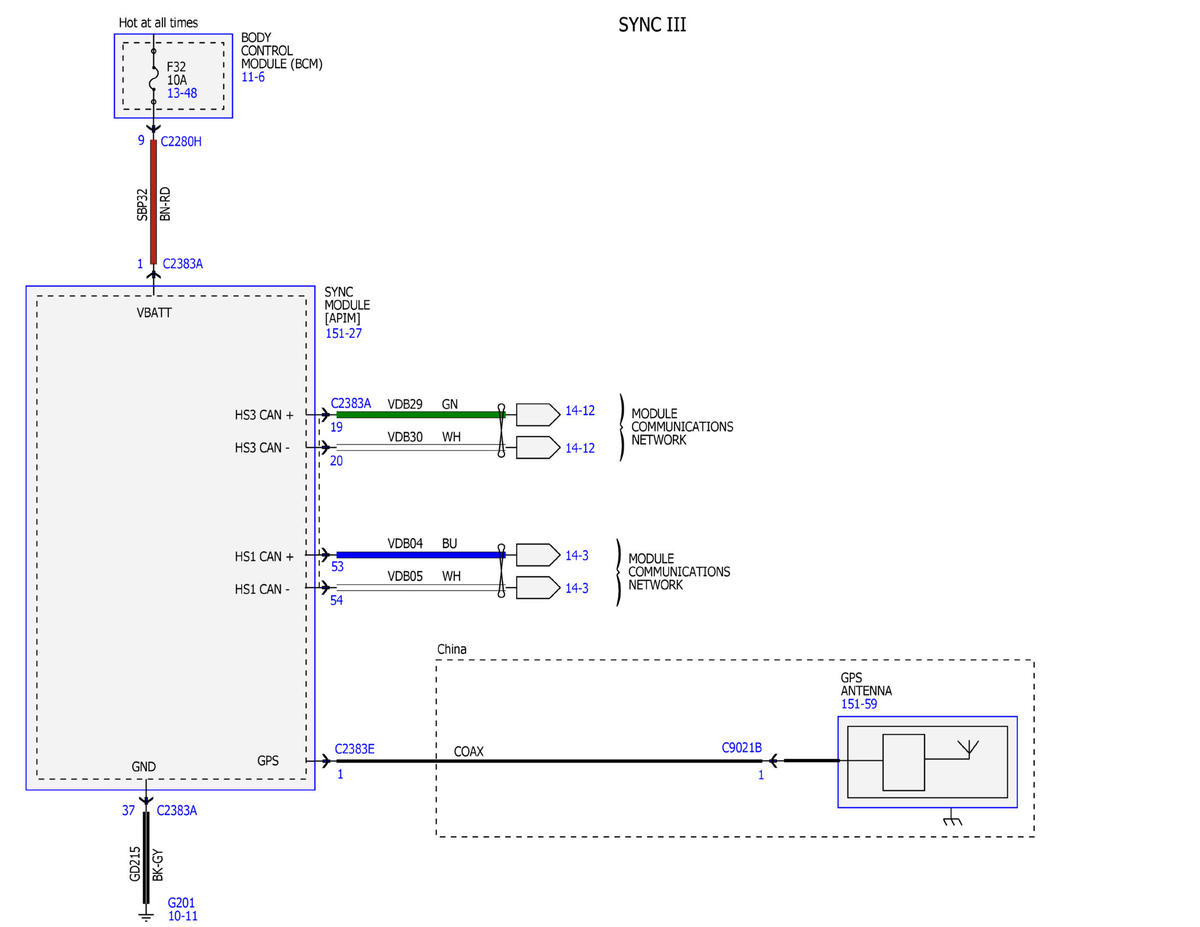The height and width of the screenshot is (927, 1200).
Task: Open the 10-11 ground page reference
Action: pos(182,915)
